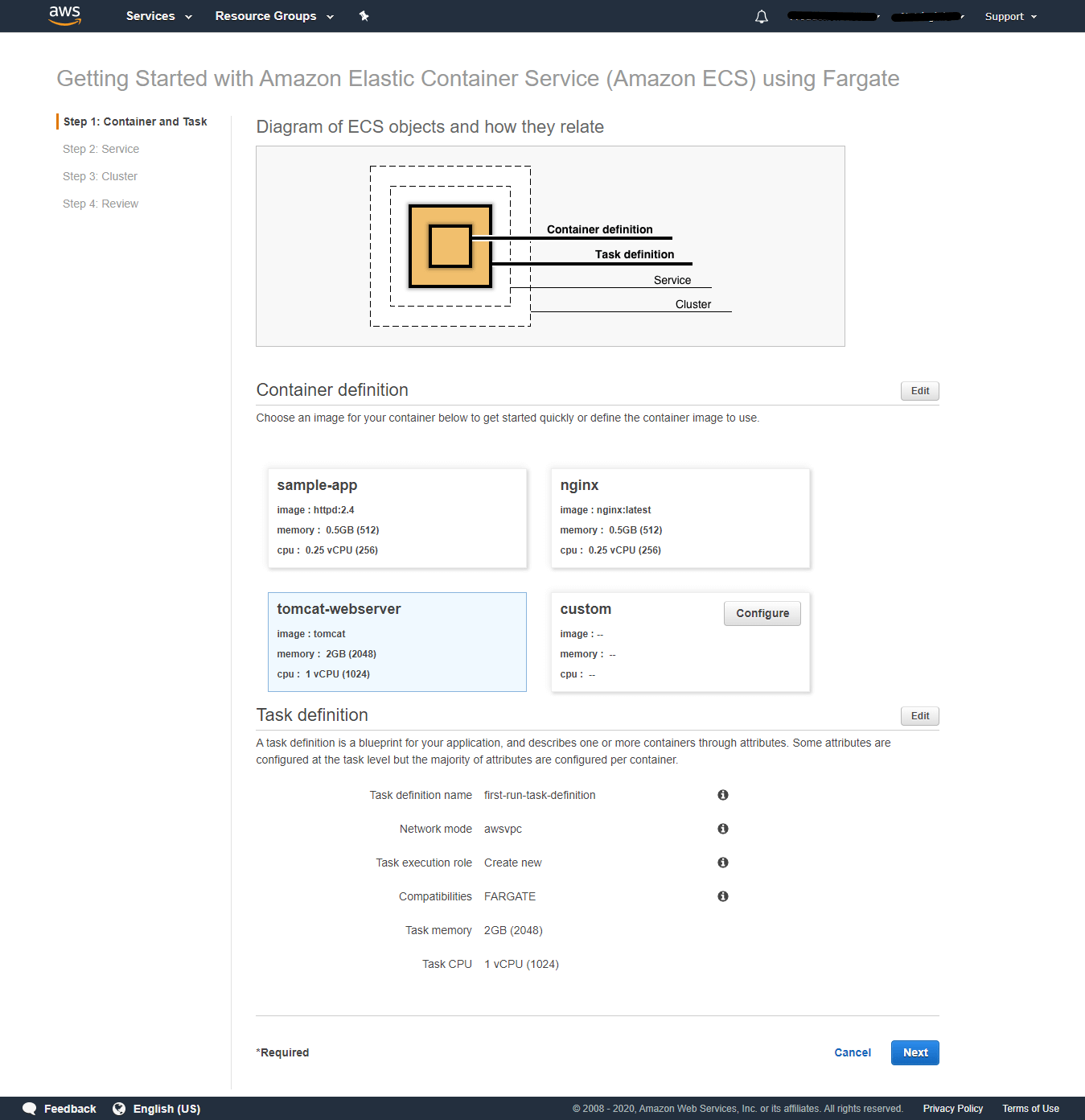1085x1120 pixels.
Task: Click the awsvpc network mode value
Action: coord(503,829)
